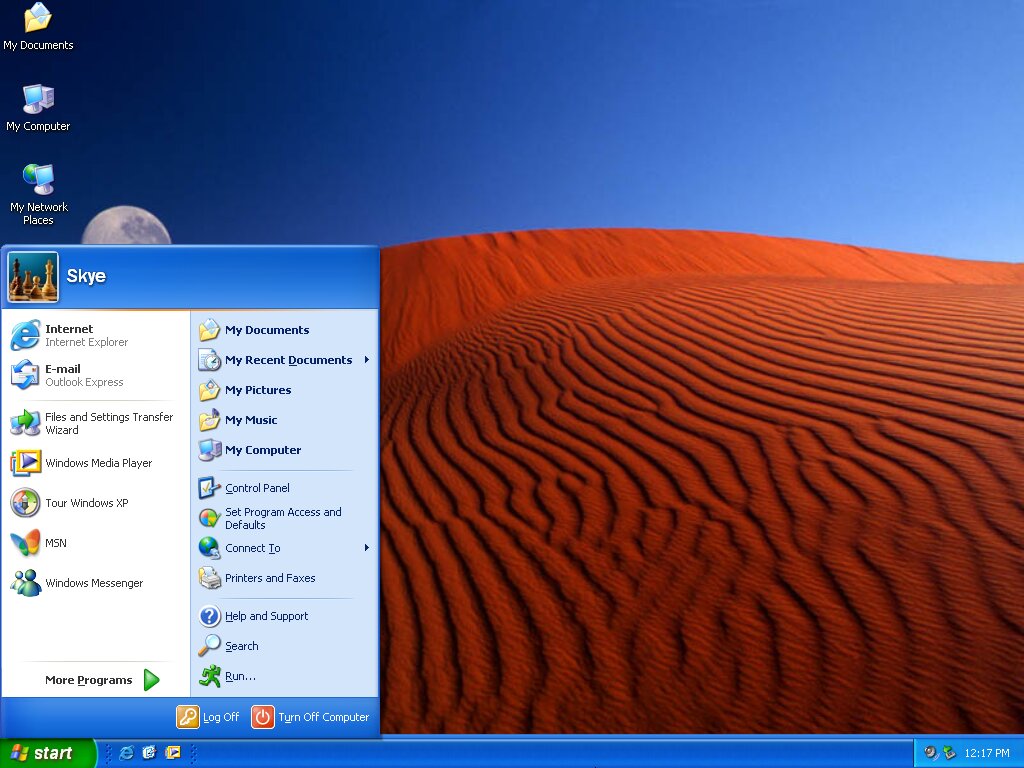Open Control Panel
1024x768 pixels.
(x=285, y=488)
